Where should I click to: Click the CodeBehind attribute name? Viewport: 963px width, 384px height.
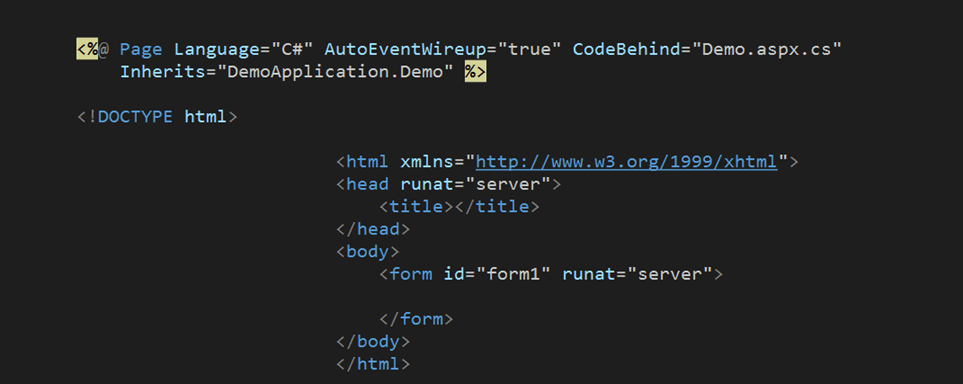tap(627, 49)
